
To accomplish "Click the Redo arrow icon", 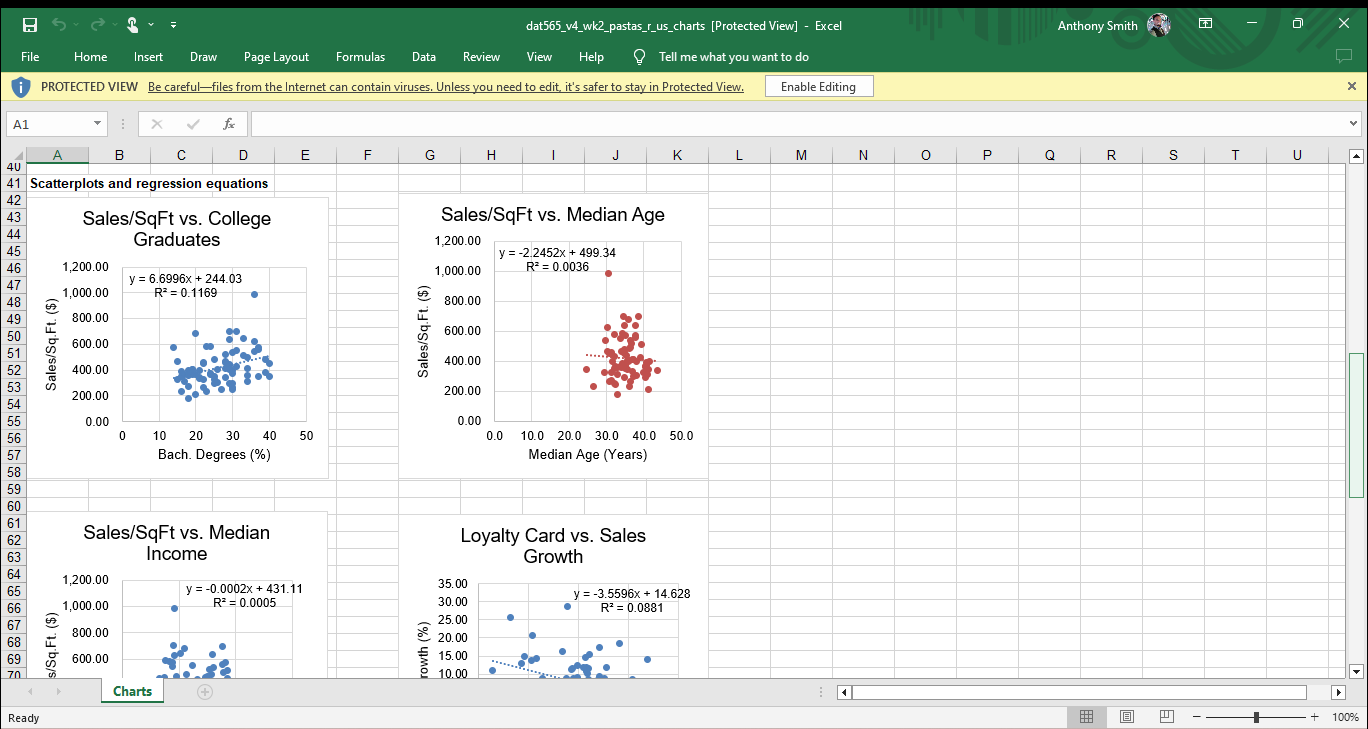I will point(97,25).
